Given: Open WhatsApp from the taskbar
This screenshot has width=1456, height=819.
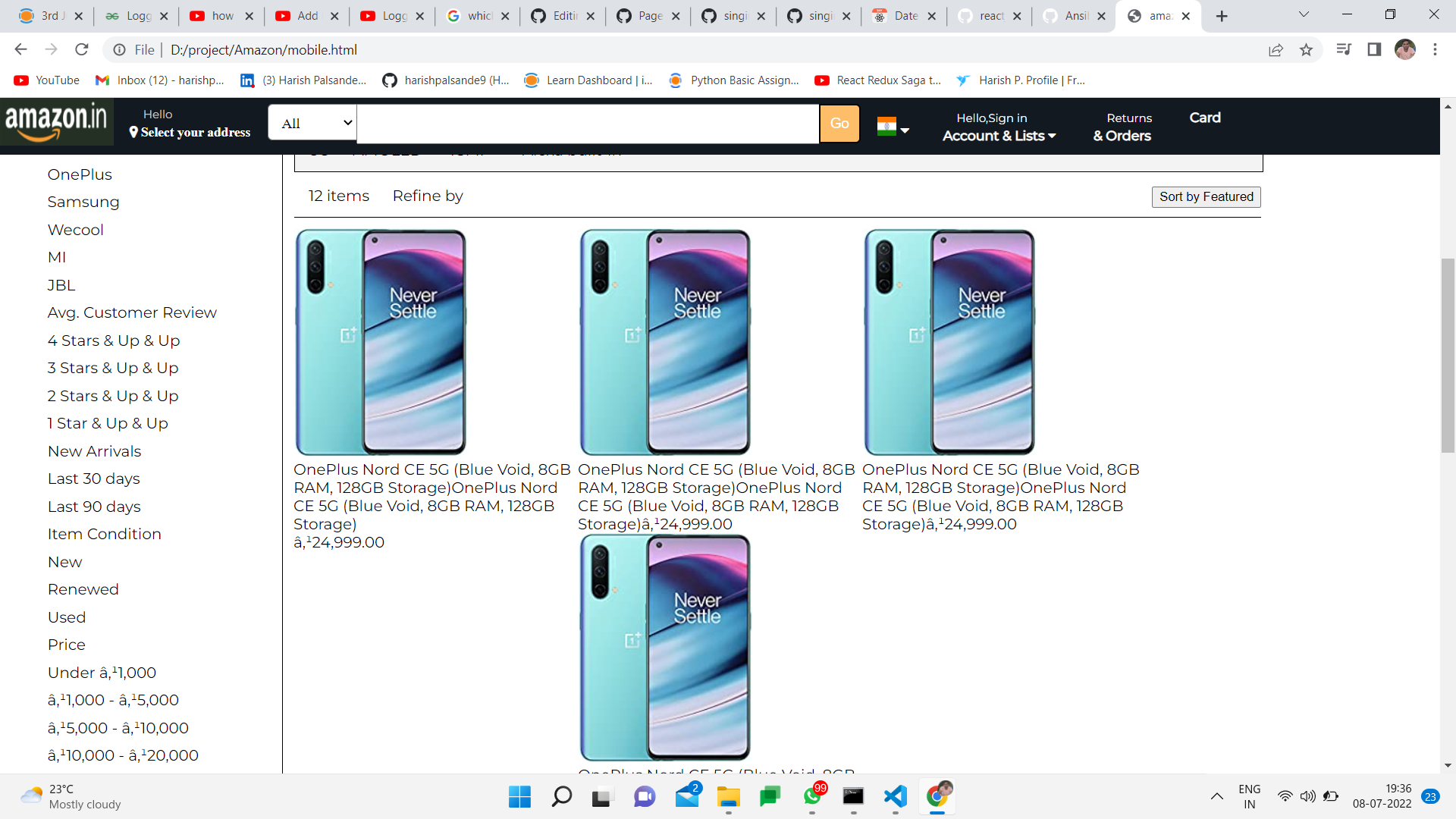Looking at the screenshot, I should point(811,797).
